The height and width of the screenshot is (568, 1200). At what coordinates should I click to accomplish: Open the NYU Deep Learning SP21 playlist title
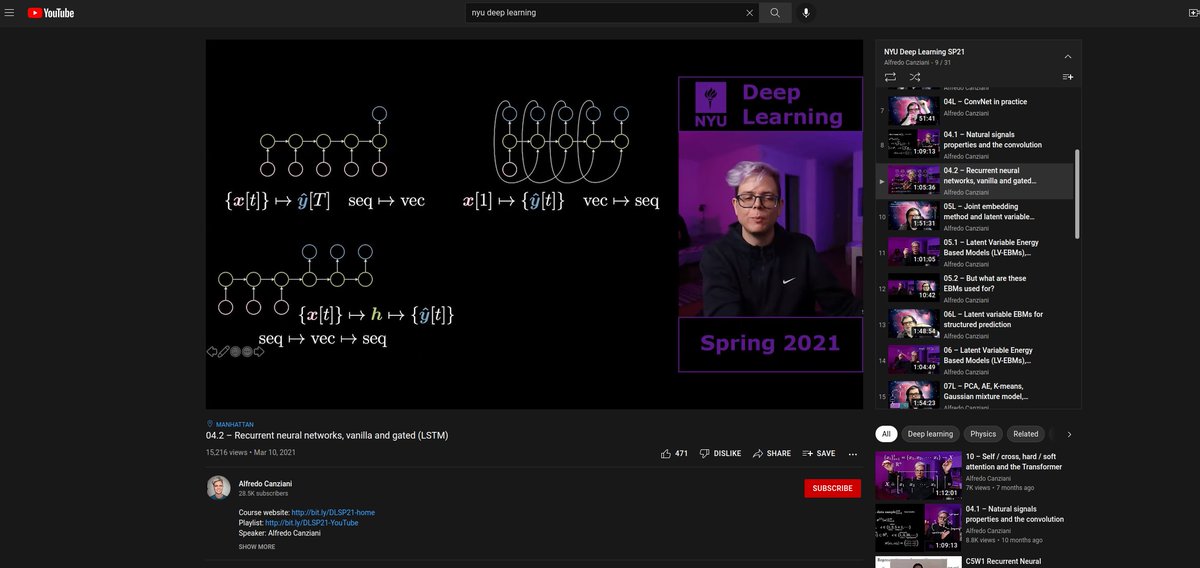pos(924,51)
